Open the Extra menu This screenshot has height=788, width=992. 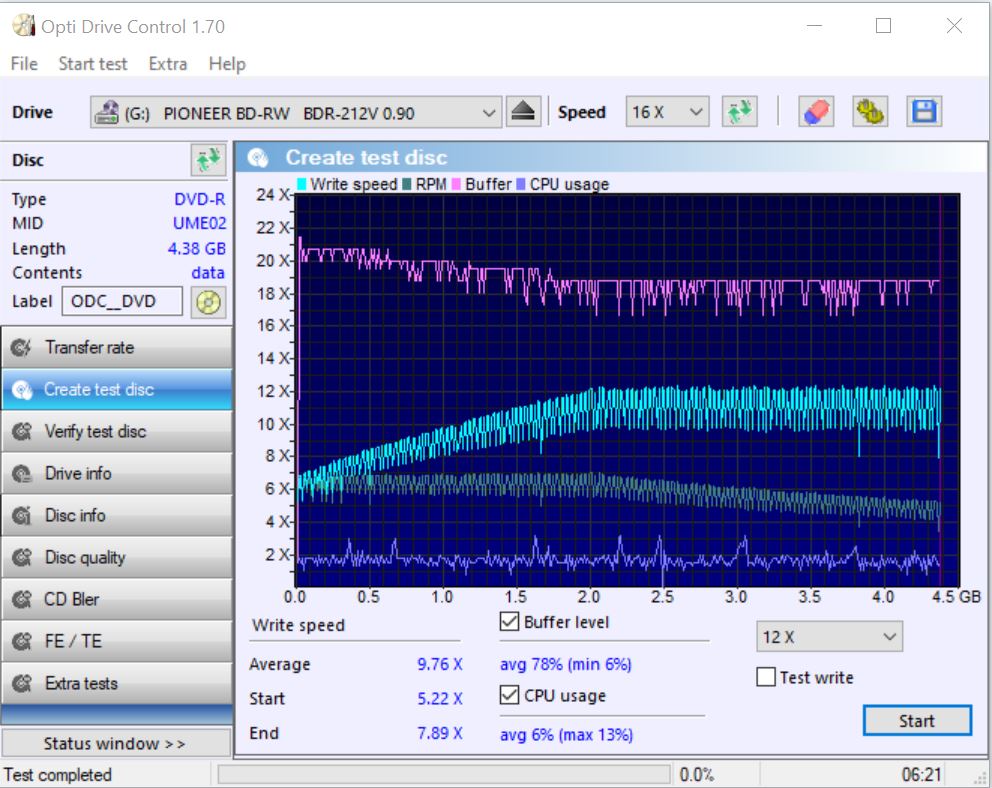167,64
